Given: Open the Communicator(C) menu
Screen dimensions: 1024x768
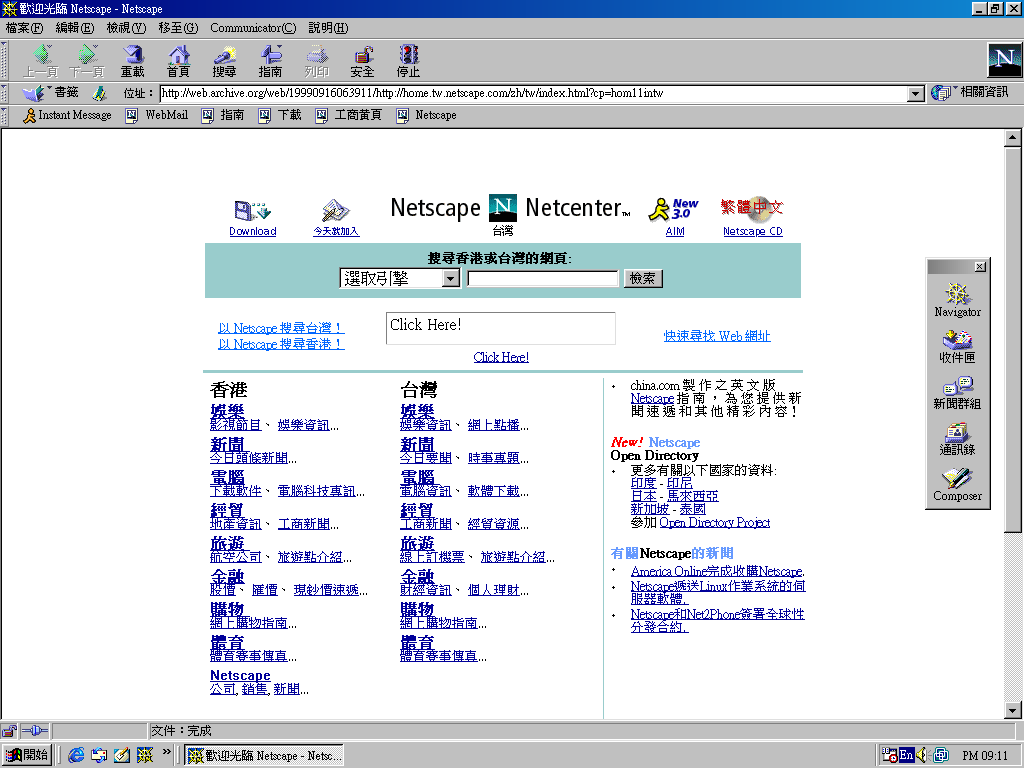Looking at the screenshot, I should click(x=253, y=28).
